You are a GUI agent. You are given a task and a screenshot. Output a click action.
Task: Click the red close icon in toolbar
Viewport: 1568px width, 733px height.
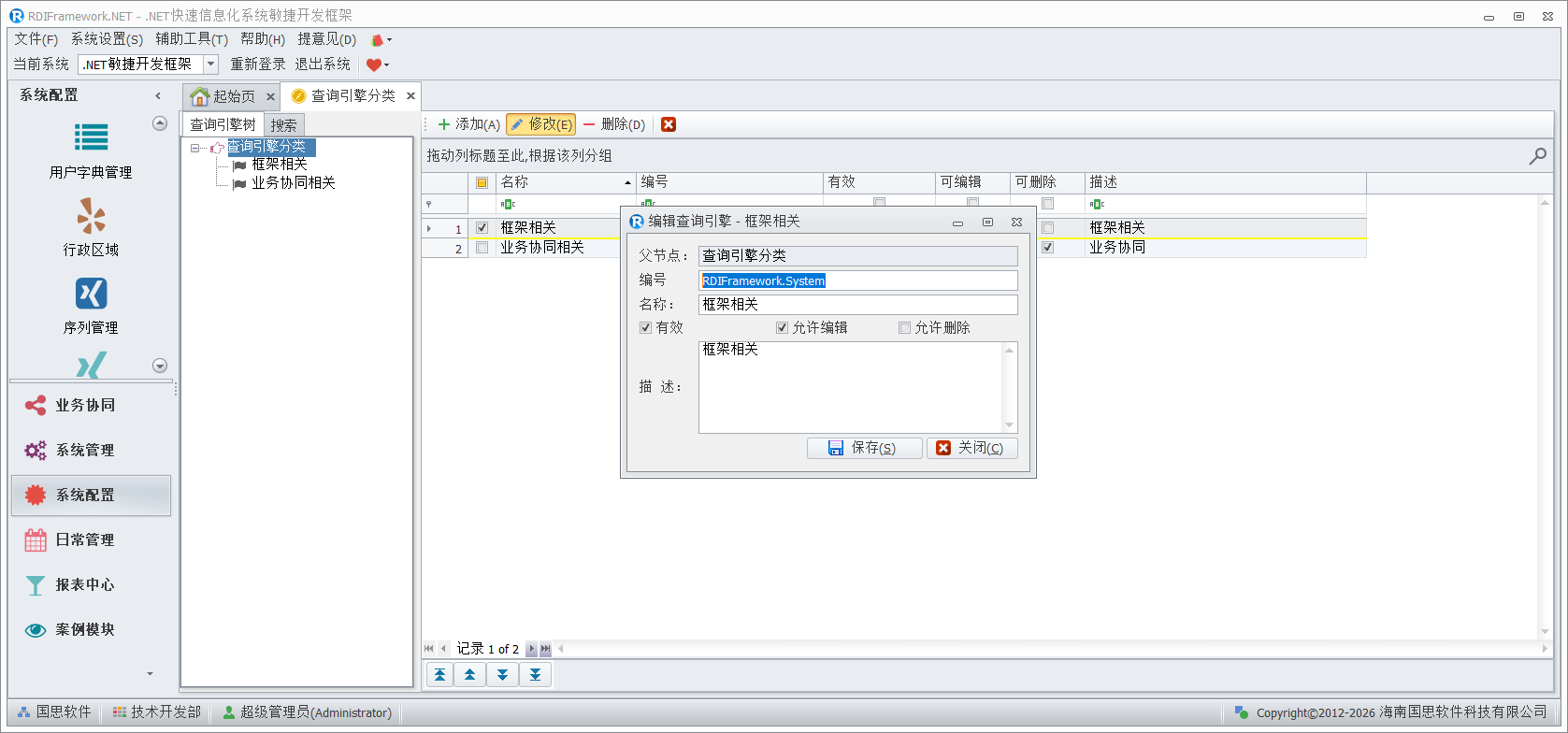669,124
